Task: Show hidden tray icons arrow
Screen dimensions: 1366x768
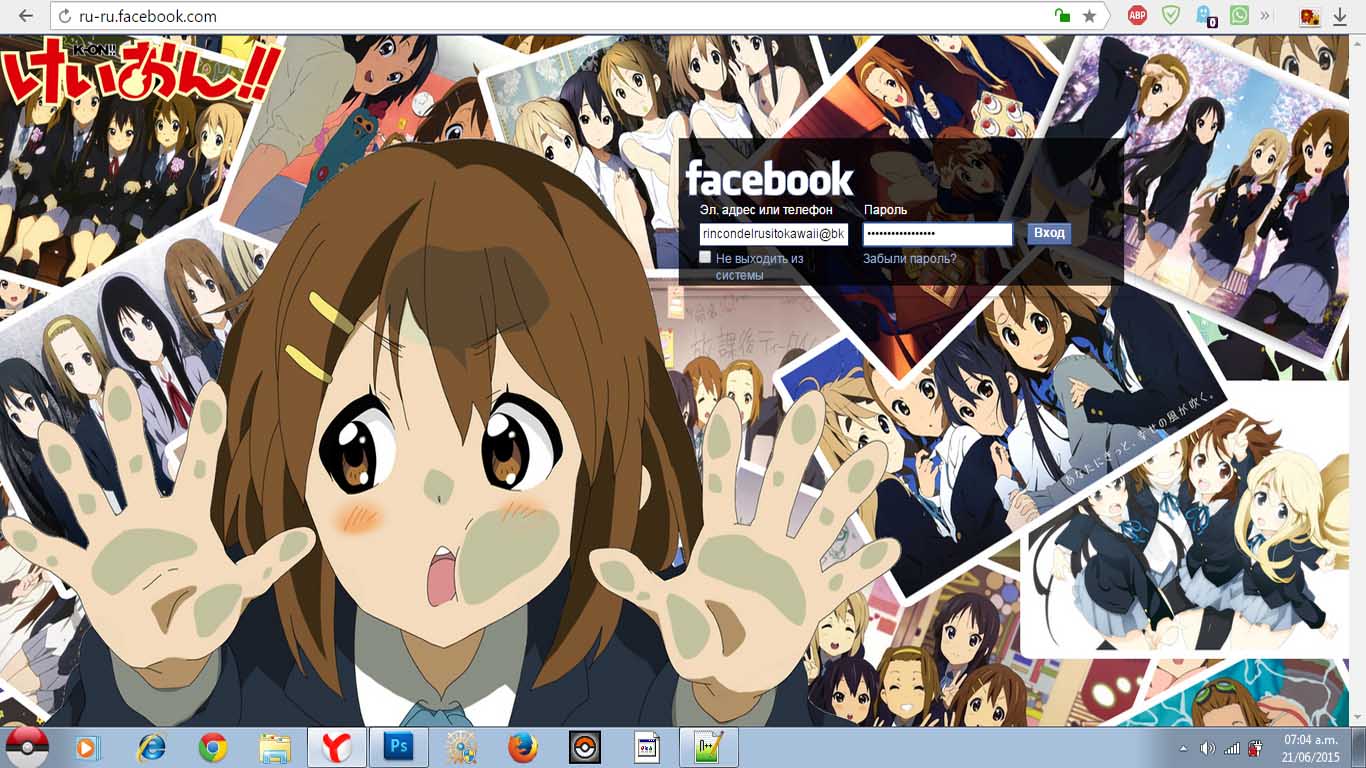Action: (1184, 748)
